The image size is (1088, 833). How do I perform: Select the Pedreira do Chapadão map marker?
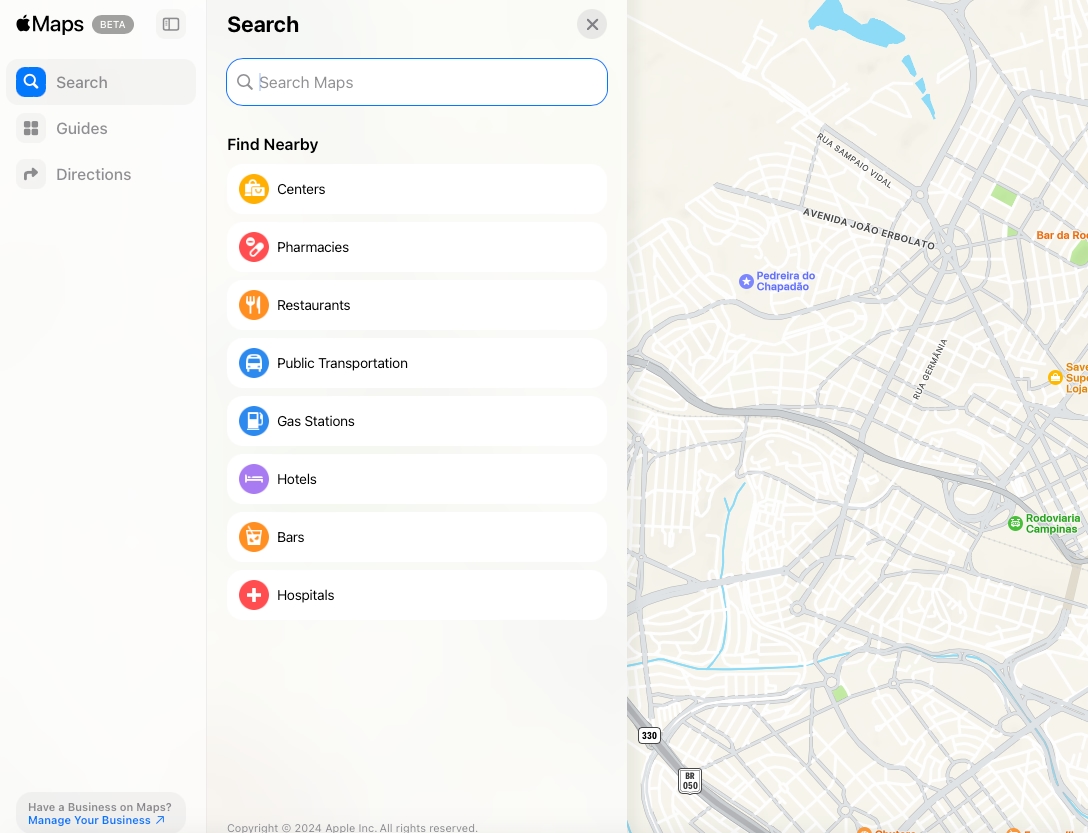click(747, 281)
